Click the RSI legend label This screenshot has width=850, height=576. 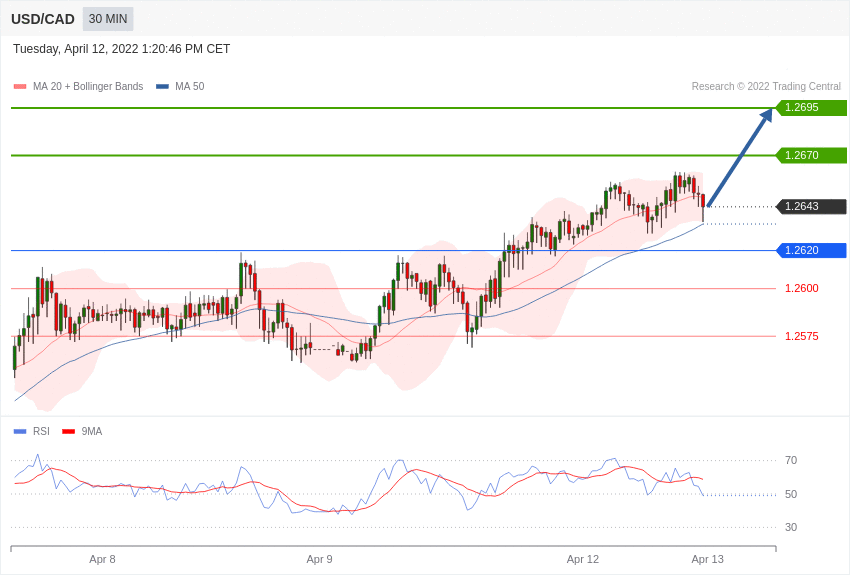[x=41, y=431]
